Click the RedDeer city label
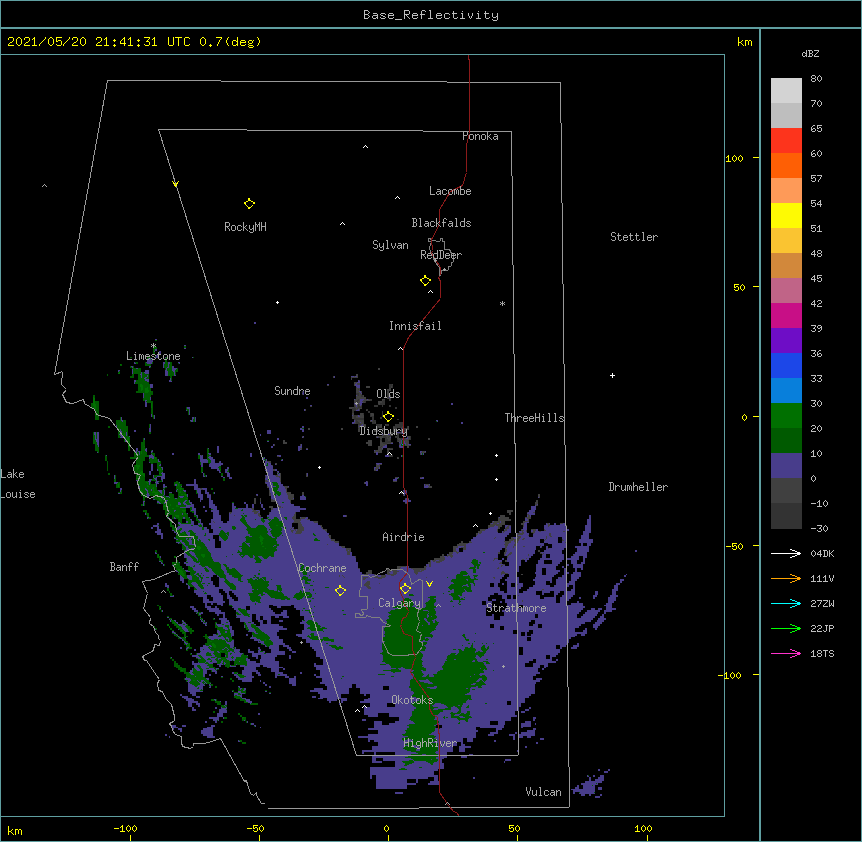 click(441, 255)
